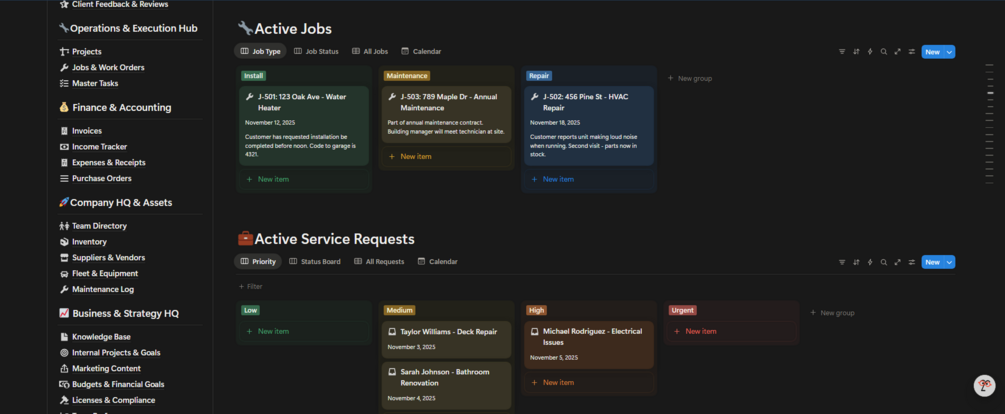Open search icon in Active Jobs toolbar
The image size is (1005, 414).
(884, 52)
